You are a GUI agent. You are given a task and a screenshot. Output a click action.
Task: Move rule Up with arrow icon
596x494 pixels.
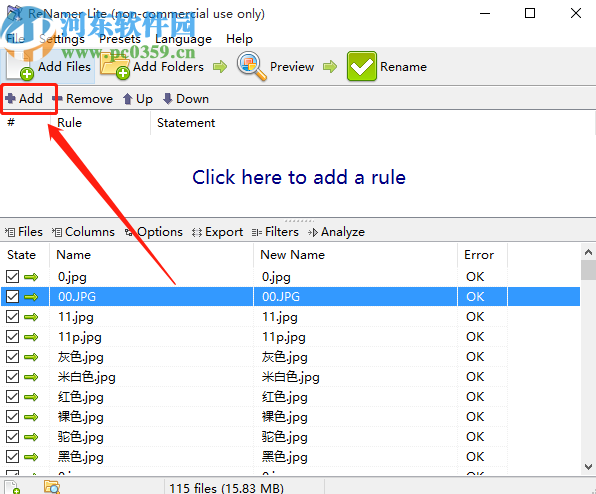(x=138, y=99)
